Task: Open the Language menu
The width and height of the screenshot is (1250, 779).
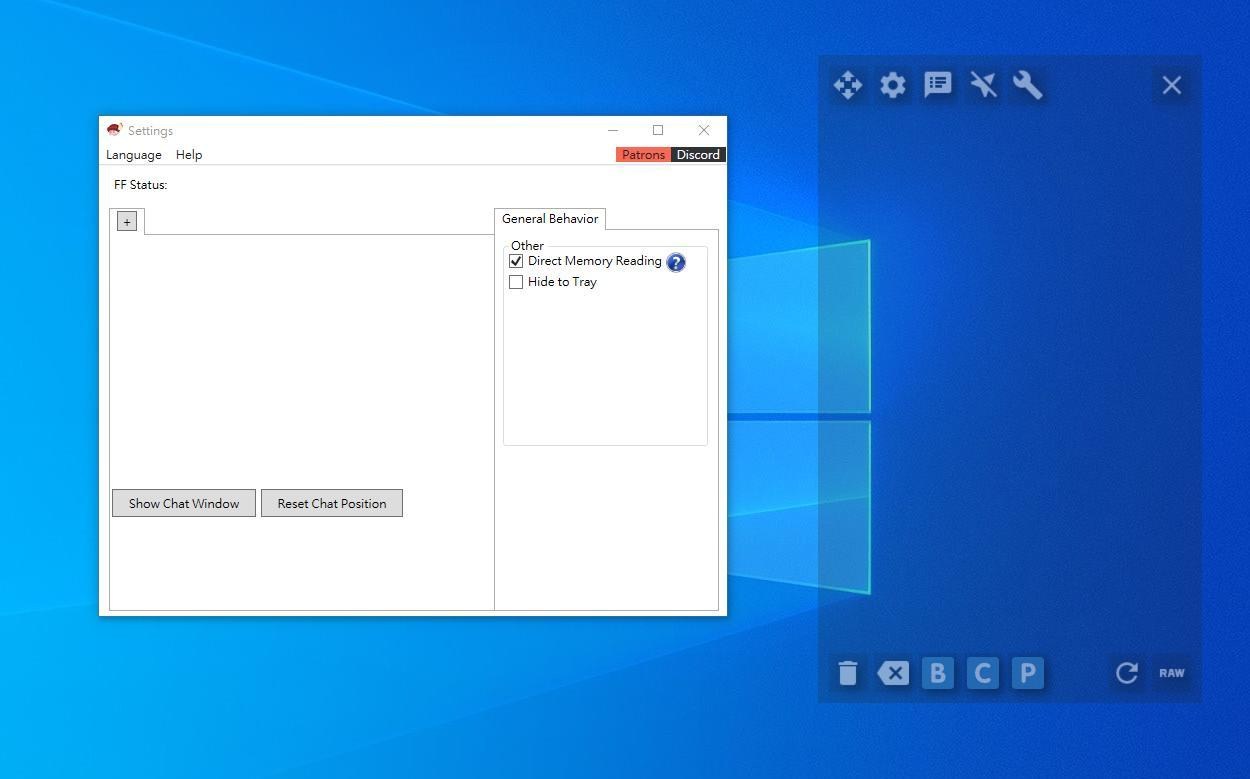Action: pyautogui.click(x=134, y=155)
